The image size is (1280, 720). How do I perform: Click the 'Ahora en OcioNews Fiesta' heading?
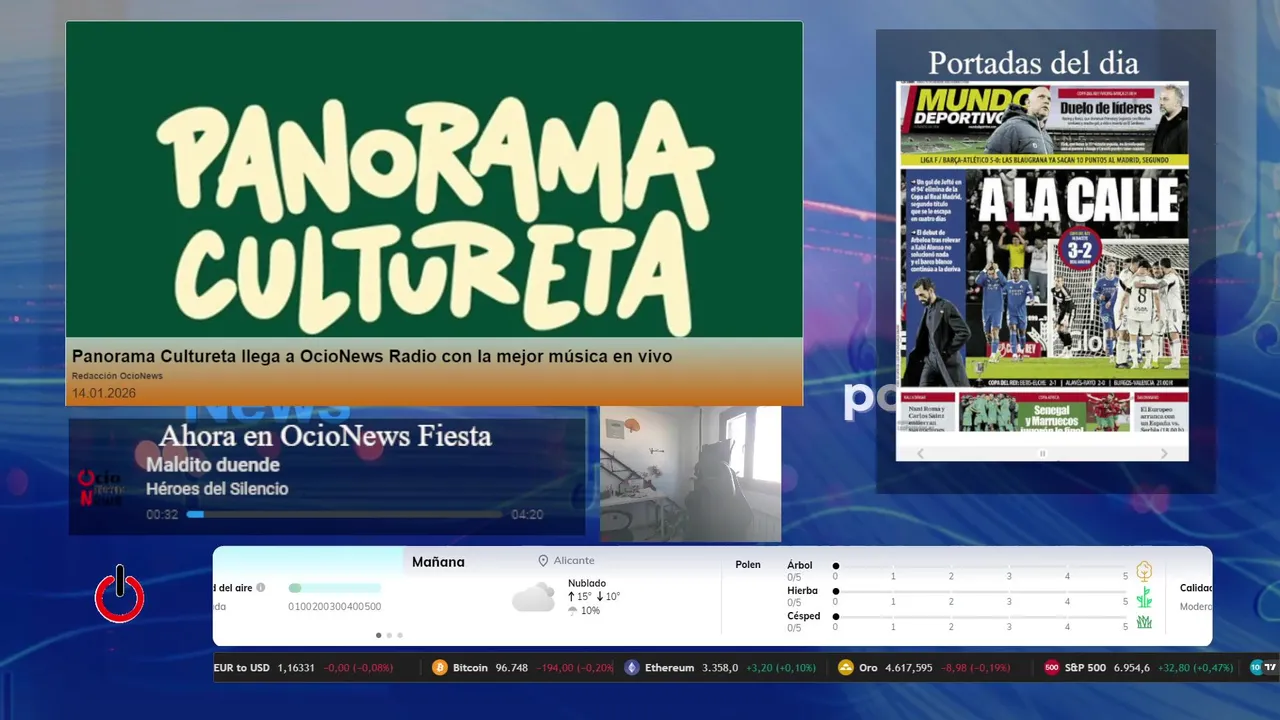pos(325,436)
